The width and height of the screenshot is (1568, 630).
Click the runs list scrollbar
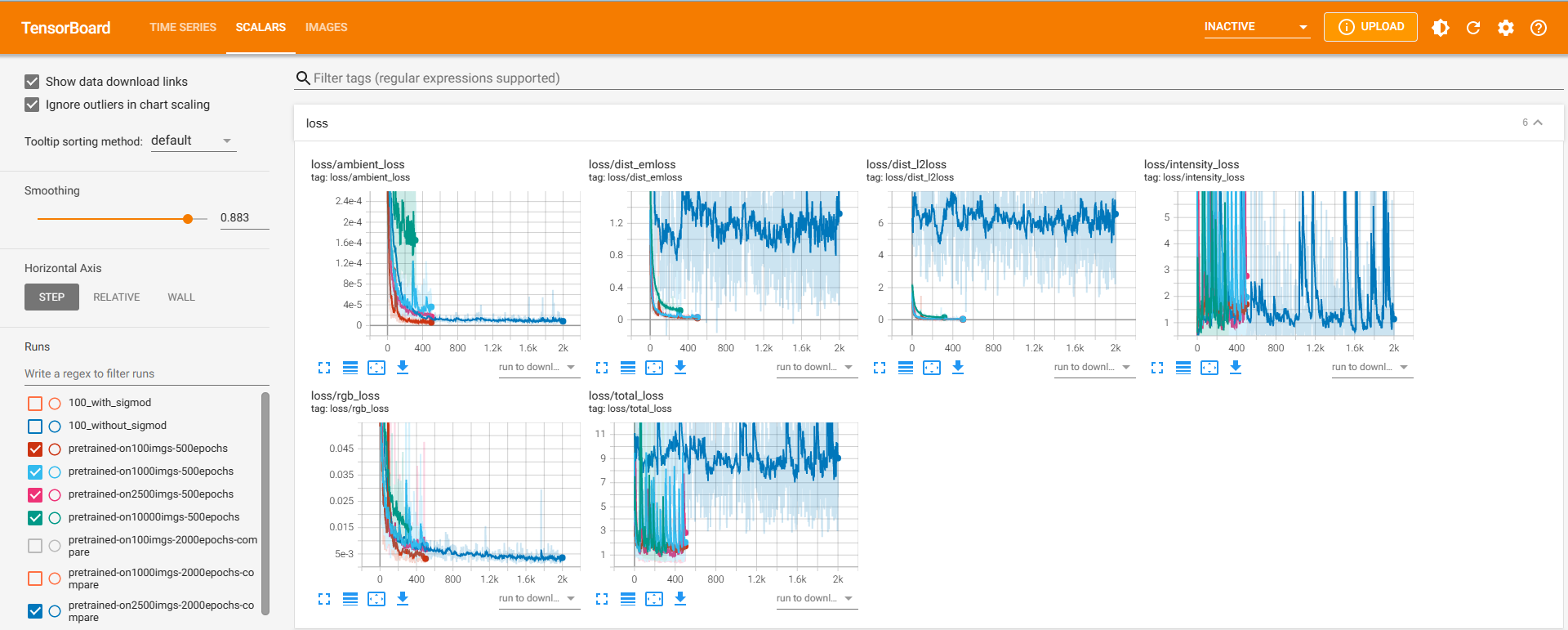point(265,503)
